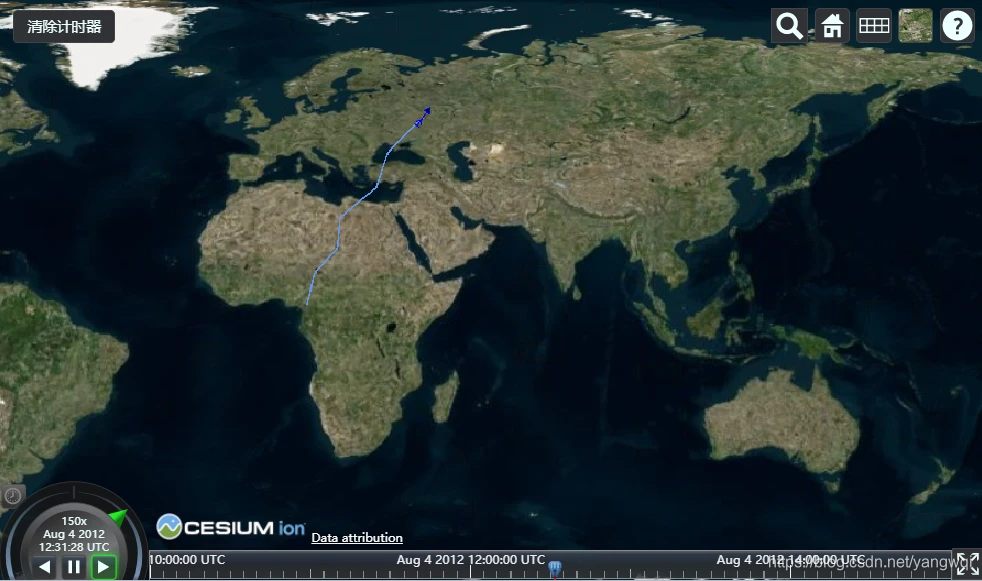The height and width of the screenshot is (581, 982).
Task: Click the 清除计时器 button
Action: (64, 26)
